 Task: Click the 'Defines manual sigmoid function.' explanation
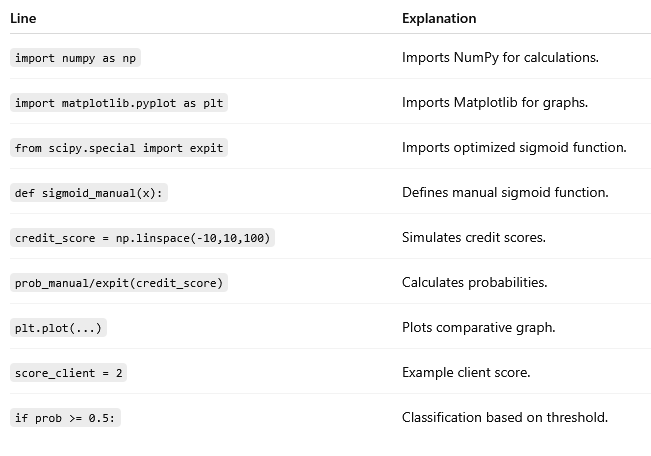505,192
